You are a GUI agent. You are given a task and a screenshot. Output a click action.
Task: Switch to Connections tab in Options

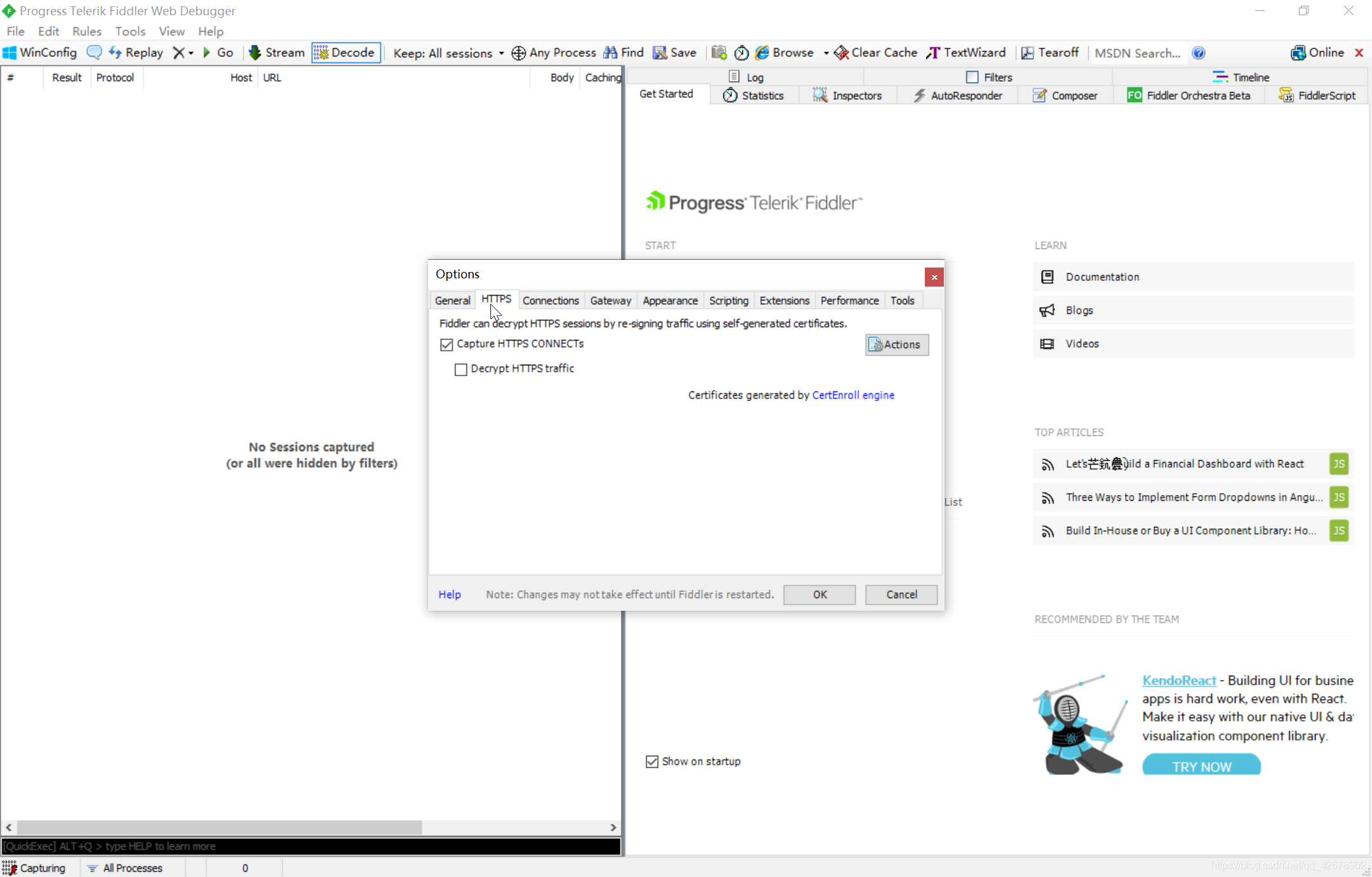pyautogui.click(x=550, y=301)
